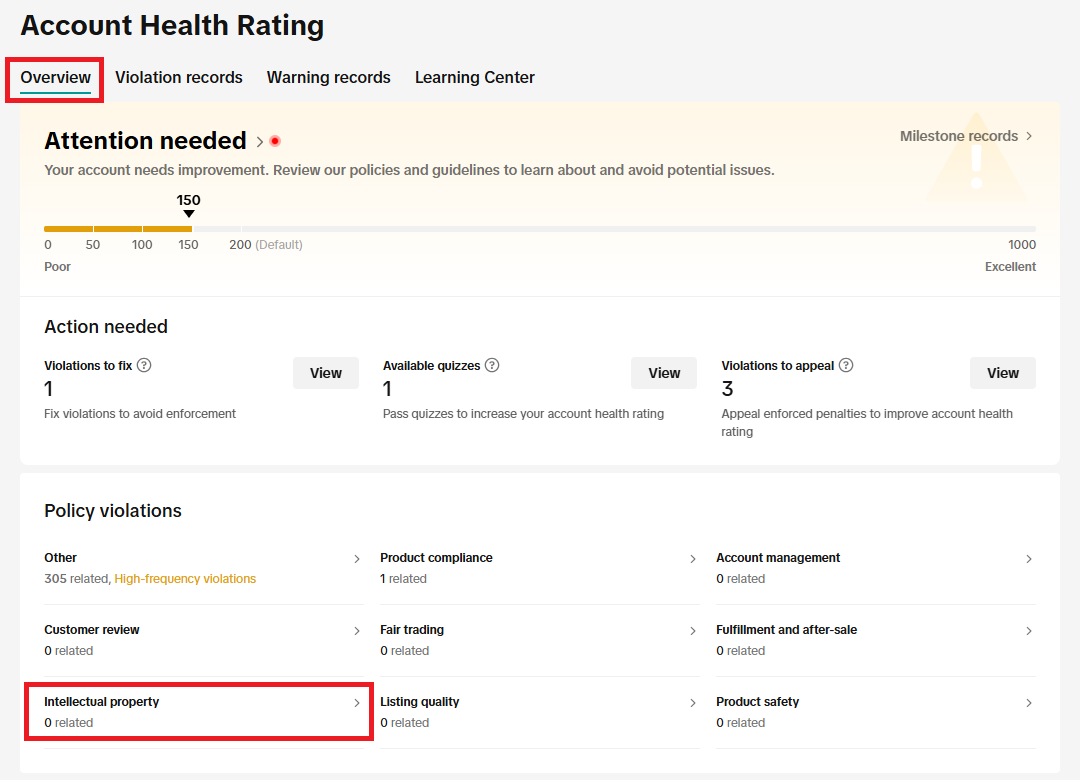1080x780 pixels.
Task: Go to the Learning Center tab
Action: 475,77
